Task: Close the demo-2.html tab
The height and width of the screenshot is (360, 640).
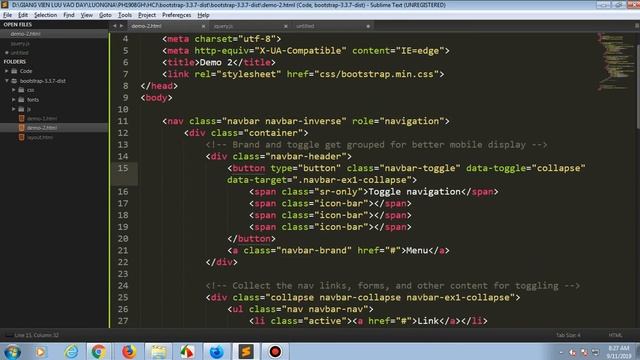Action: (x=203, y=26)
